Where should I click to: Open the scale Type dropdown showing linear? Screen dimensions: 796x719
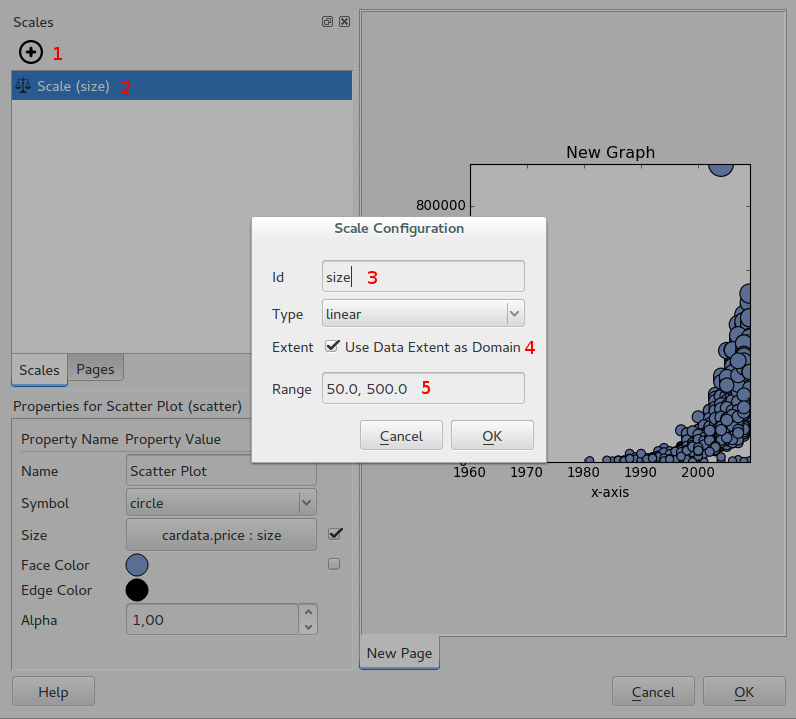[423, 314]
